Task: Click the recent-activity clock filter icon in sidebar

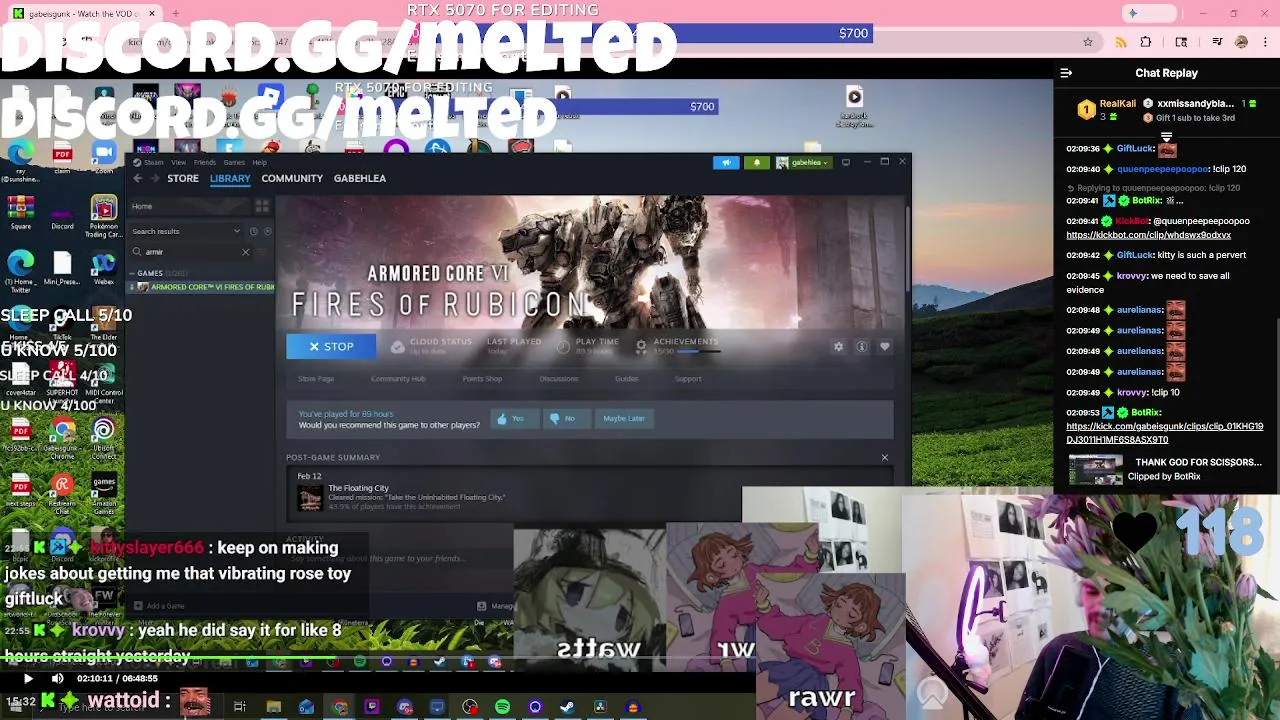Action: (x=253, y=231)
